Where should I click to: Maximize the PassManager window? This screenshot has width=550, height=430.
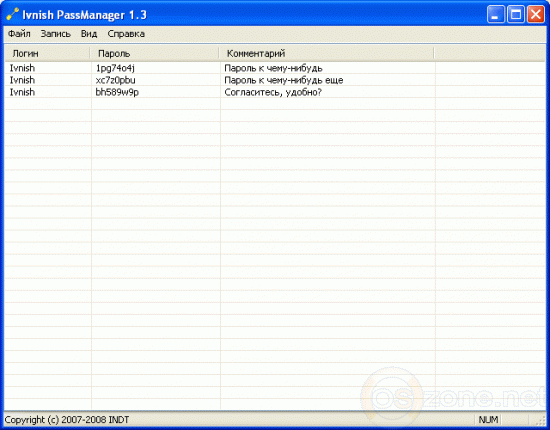point(516,15)
